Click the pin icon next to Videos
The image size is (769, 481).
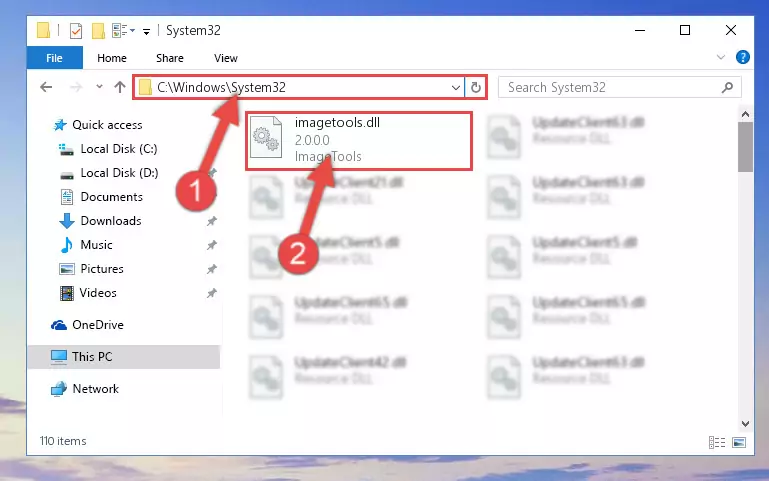click(x=211, y=293)
